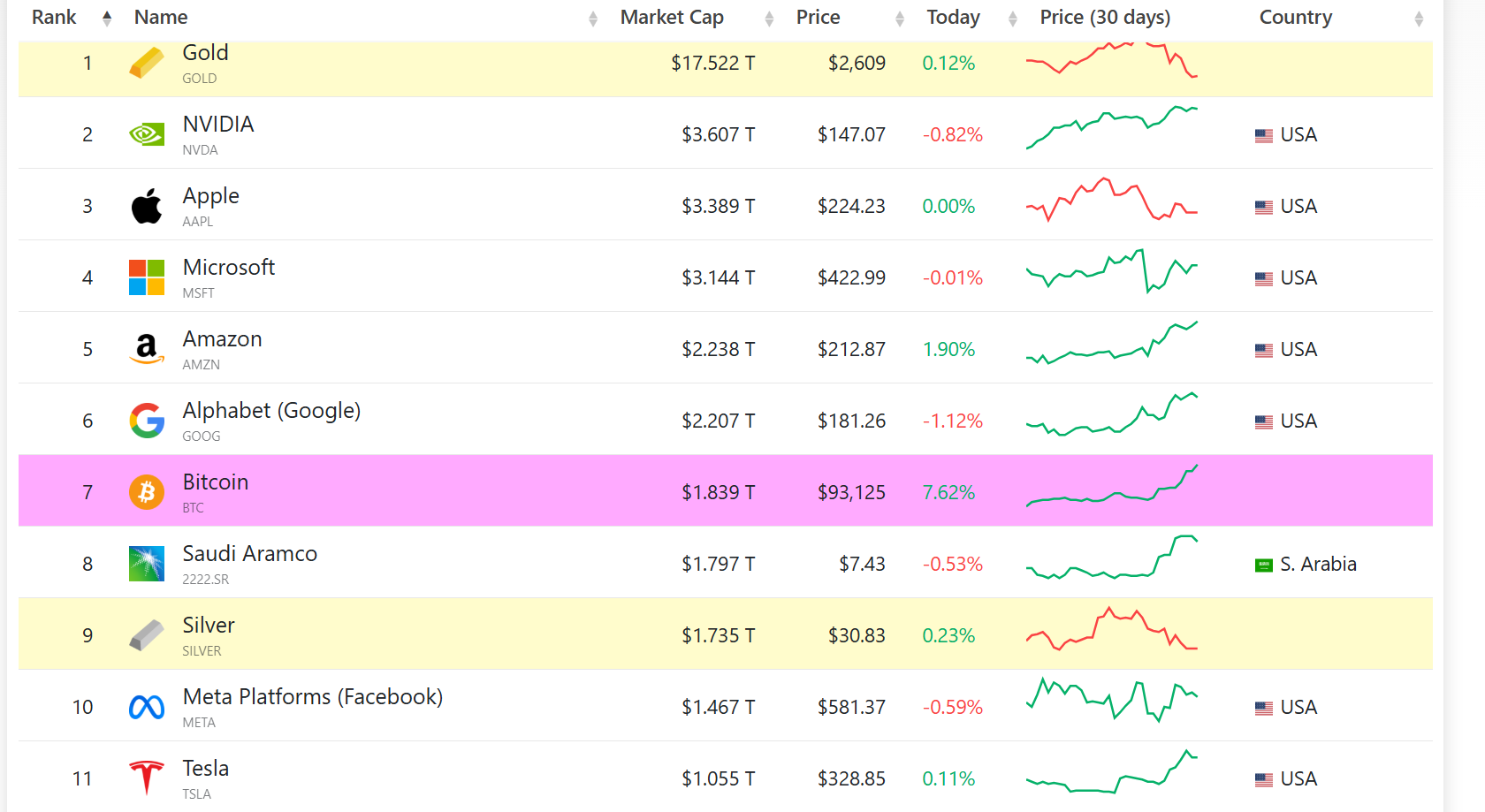Viewport: 1485px width, 812px height.
Task: Open the Meta Platforms (Facebook) link
Action: coord(312,697)
